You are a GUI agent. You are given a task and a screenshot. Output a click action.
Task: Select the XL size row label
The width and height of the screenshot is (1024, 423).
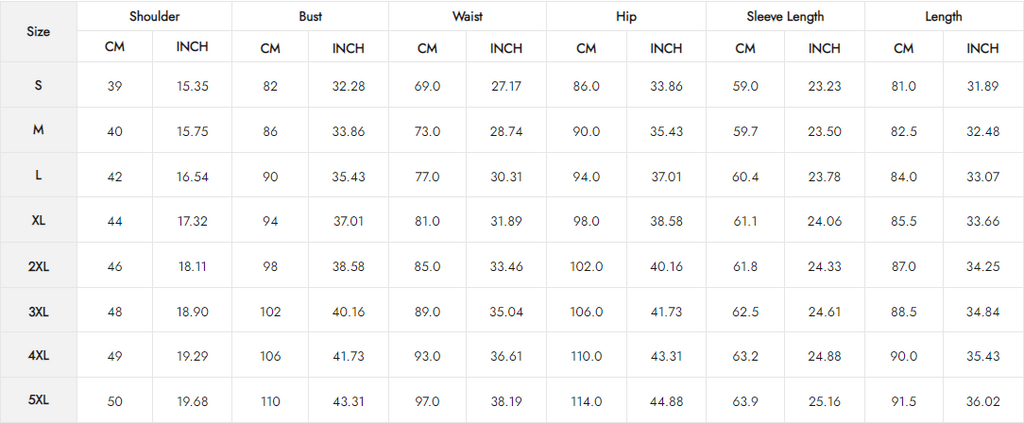coord(39,220)
